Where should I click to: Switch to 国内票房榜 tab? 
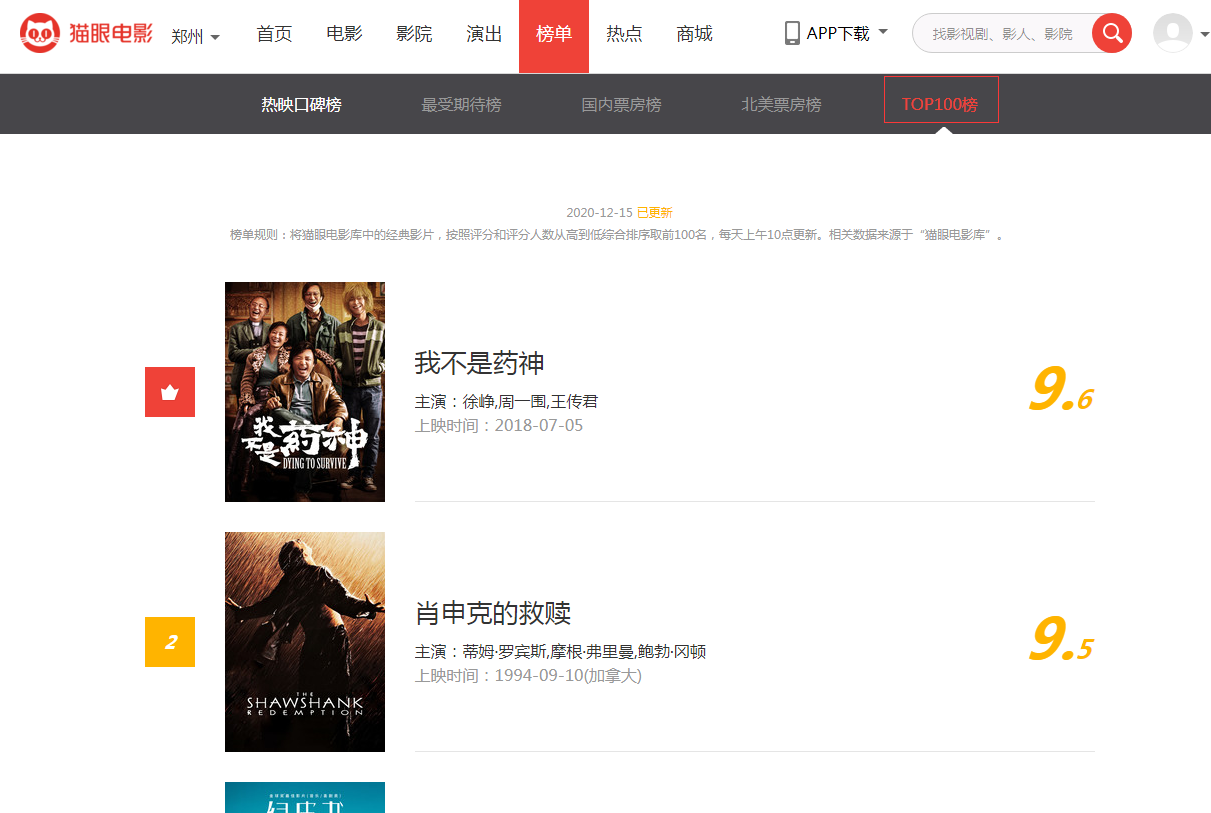pyautogui.click(x=621, y=104)
